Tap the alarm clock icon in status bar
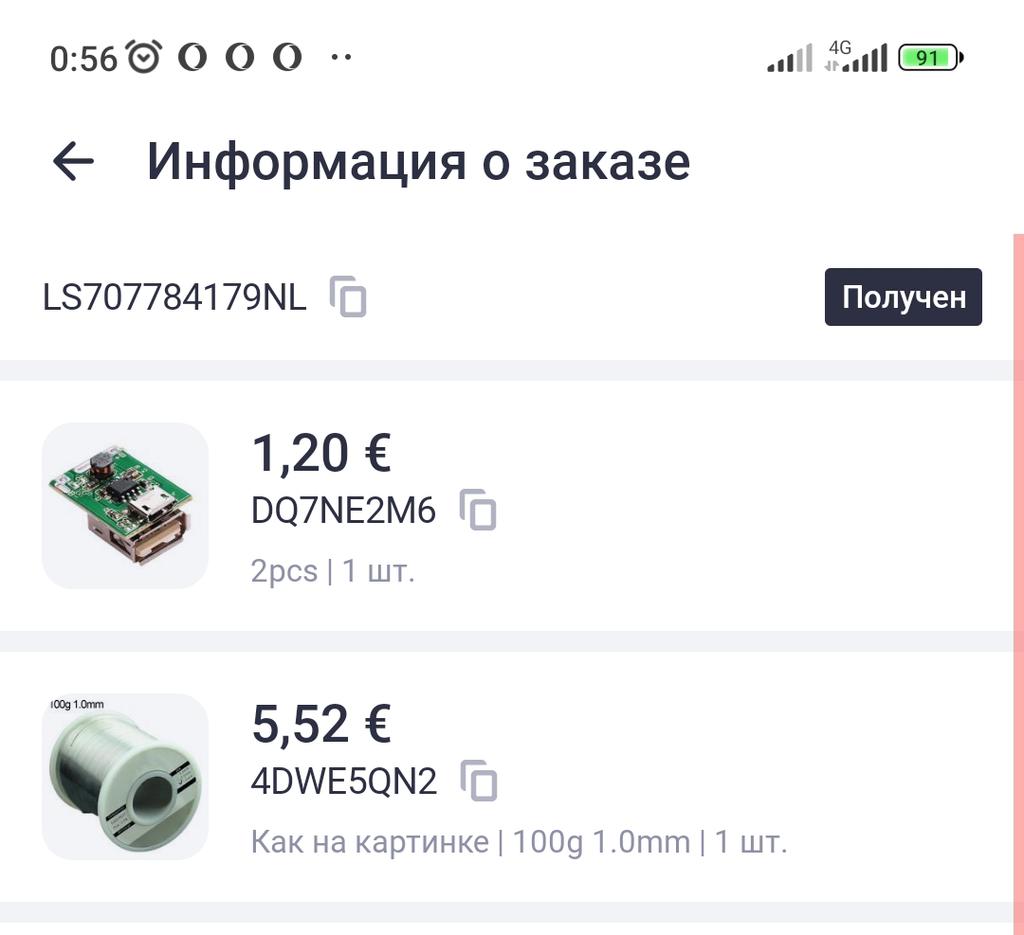 144,57
